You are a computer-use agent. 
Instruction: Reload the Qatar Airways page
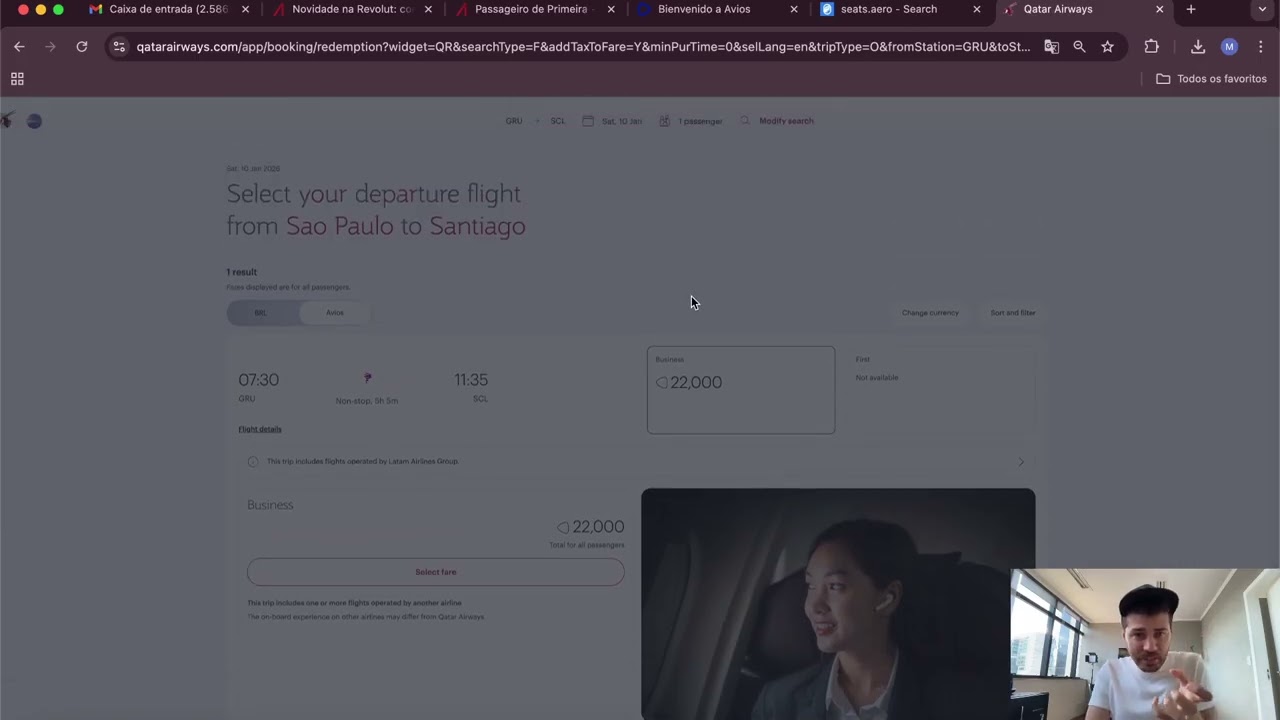82,47
